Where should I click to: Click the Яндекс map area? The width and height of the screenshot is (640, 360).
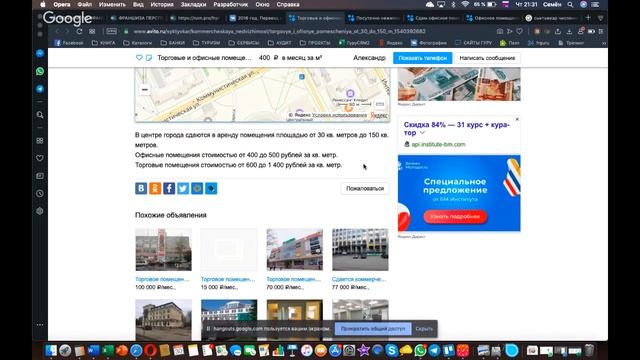point(262,95)
